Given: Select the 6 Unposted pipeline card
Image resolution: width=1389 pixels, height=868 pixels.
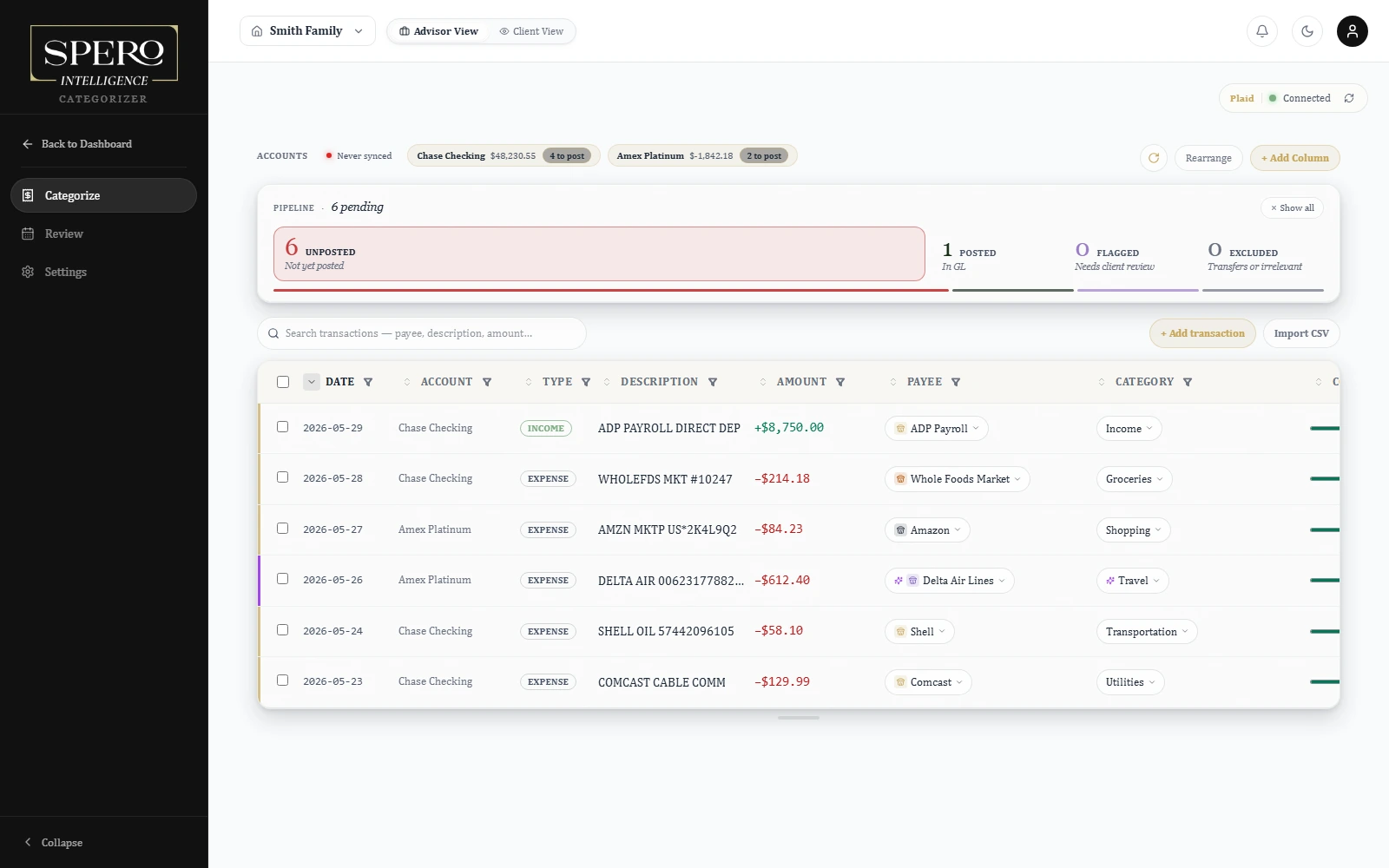Looking at the screenshot, I should pyautogui.click(x=599, y=253).
